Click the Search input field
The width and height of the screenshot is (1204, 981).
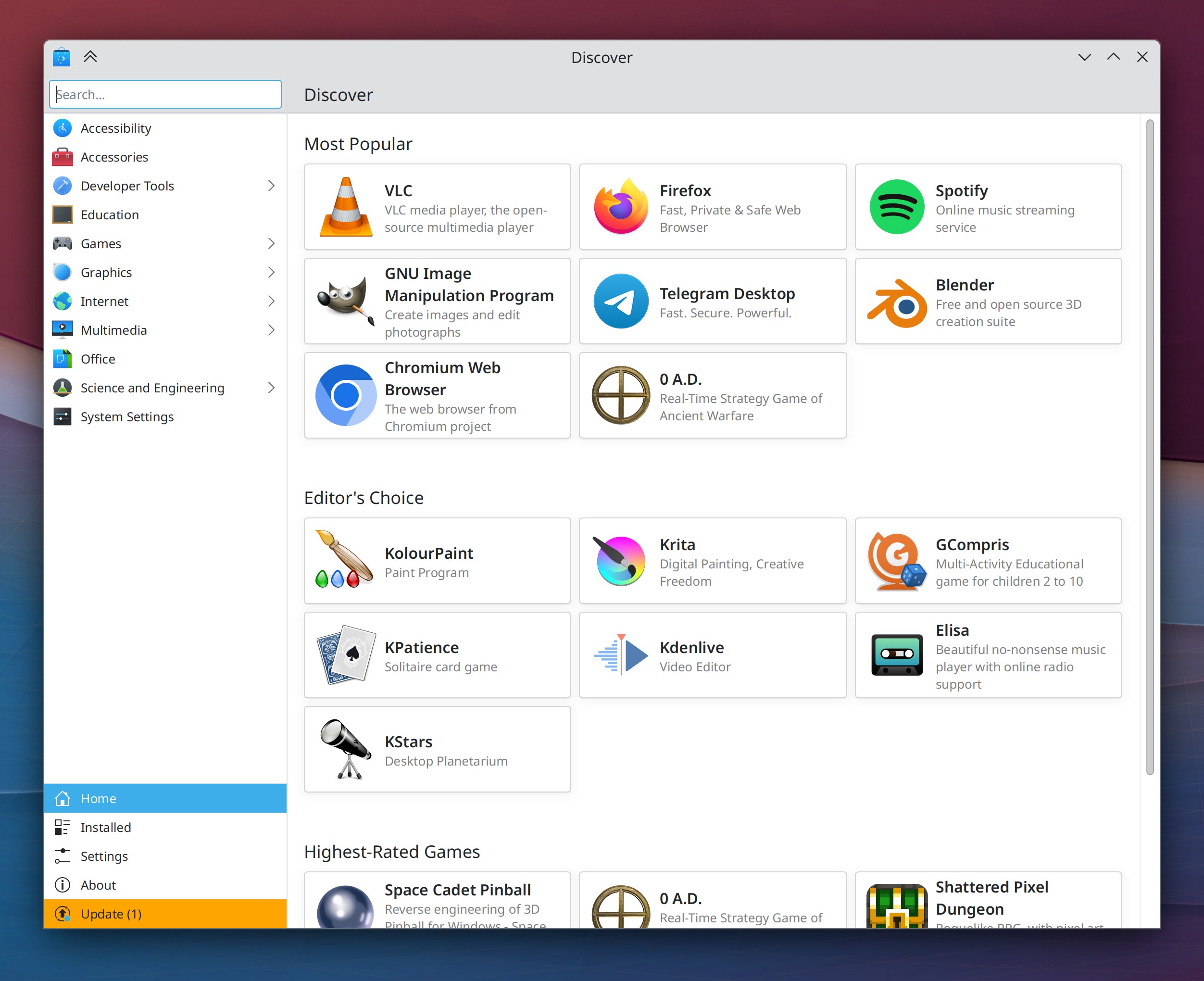click(165, 94)
